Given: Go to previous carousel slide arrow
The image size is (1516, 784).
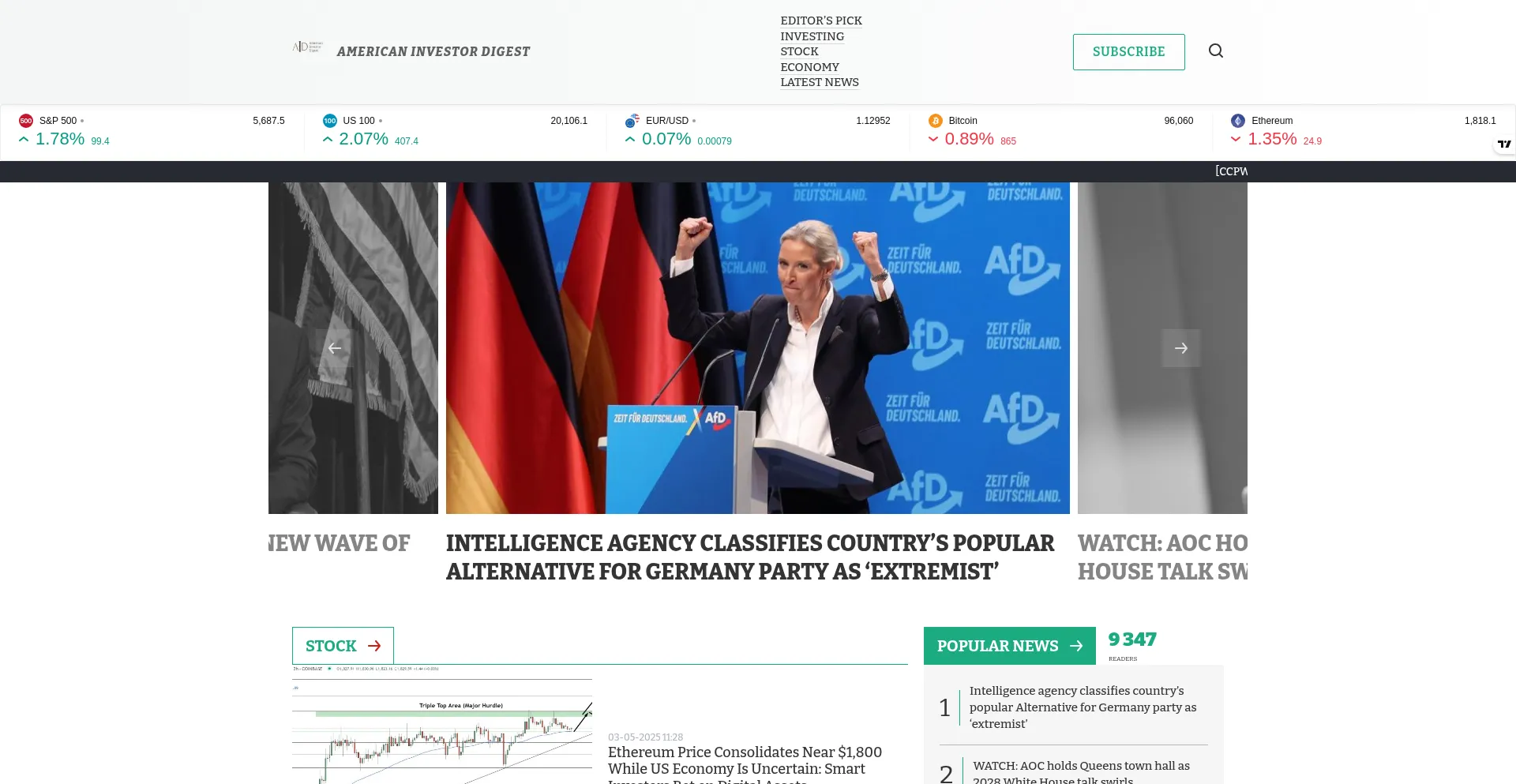Looking at the screenshot, I should click(335, 348).
